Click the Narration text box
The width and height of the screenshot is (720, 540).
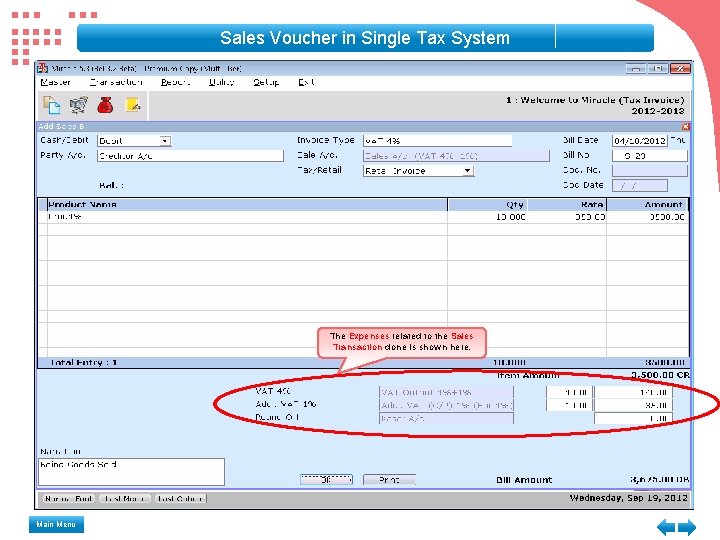coord(131,472)
